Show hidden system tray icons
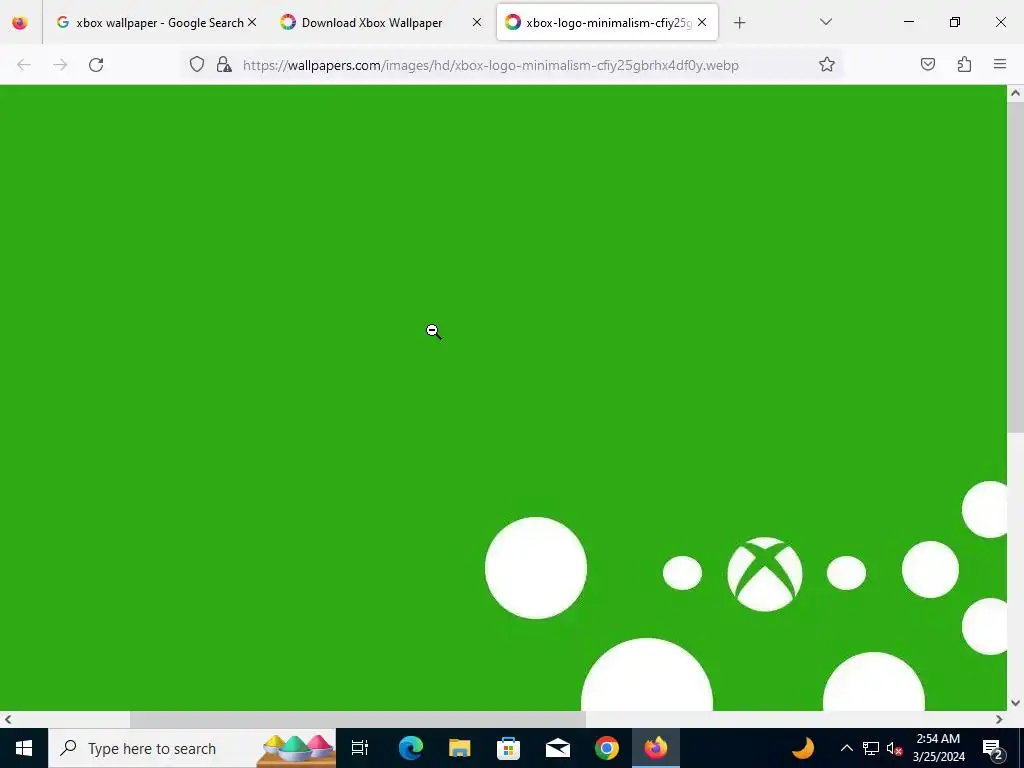This screenshot has width=1024, height=768. tap(846, 748)
